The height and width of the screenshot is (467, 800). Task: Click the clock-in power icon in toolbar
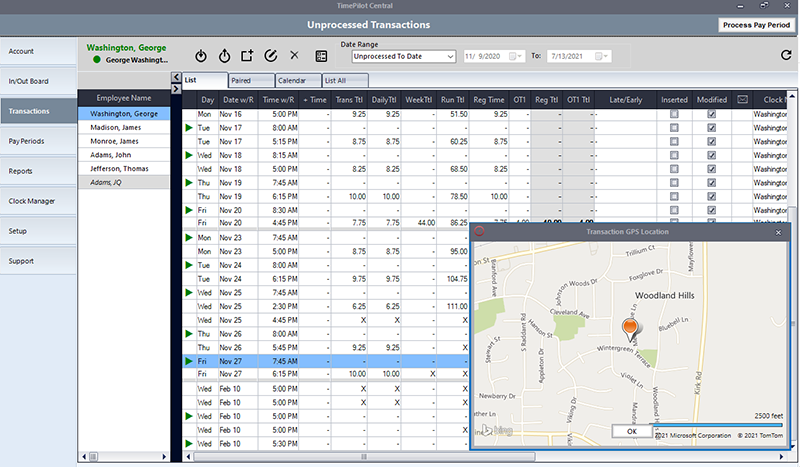201,56
